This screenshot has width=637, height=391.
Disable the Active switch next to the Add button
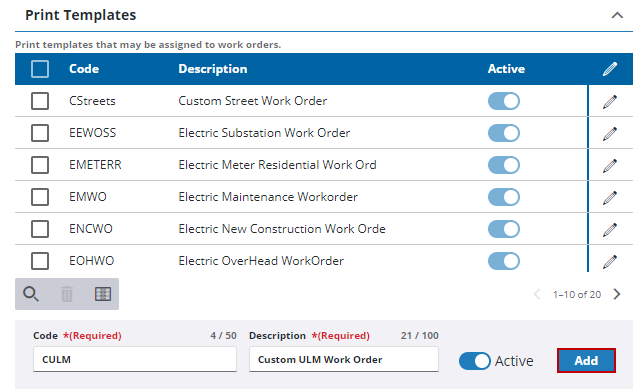tap(475, 361)
